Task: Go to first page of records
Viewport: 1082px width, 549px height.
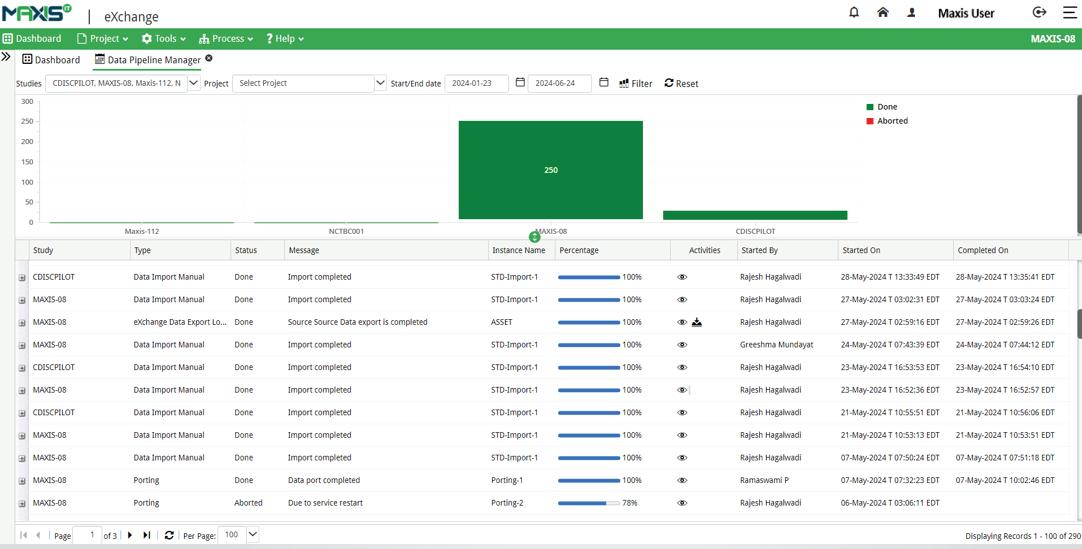Action: (23, 535)
